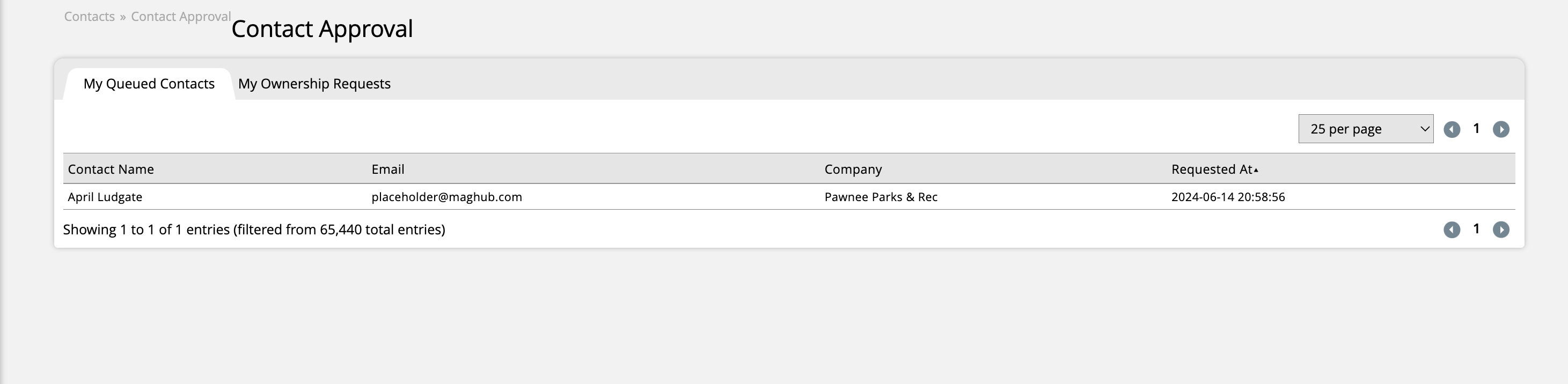The image size is (1568, 384).
Task: Select the Pawnee Parks & Rec company cell
Action: pyautogui.click(x=881, y=197)
